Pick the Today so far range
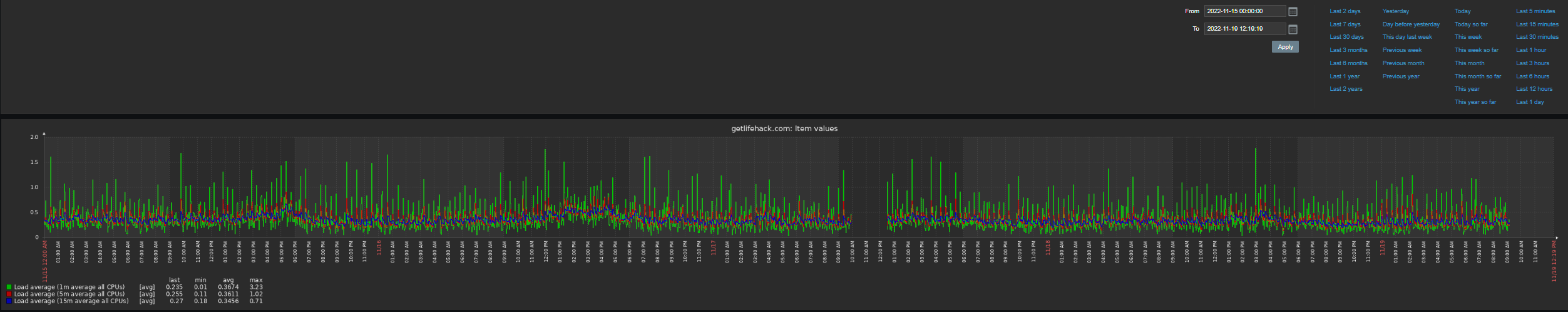This screenshot has width=1568, height=312. (x=1471, y=24)
